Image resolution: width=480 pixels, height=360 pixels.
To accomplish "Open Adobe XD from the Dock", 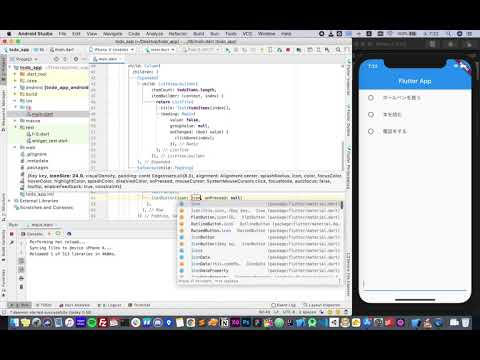I will coord(235,322).
